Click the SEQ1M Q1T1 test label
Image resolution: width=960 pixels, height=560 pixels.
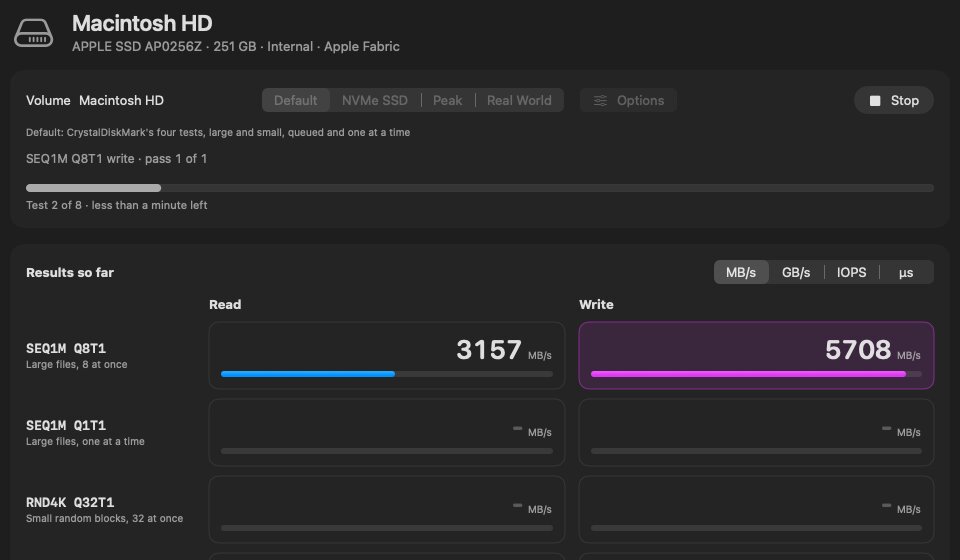click(66, 425)
